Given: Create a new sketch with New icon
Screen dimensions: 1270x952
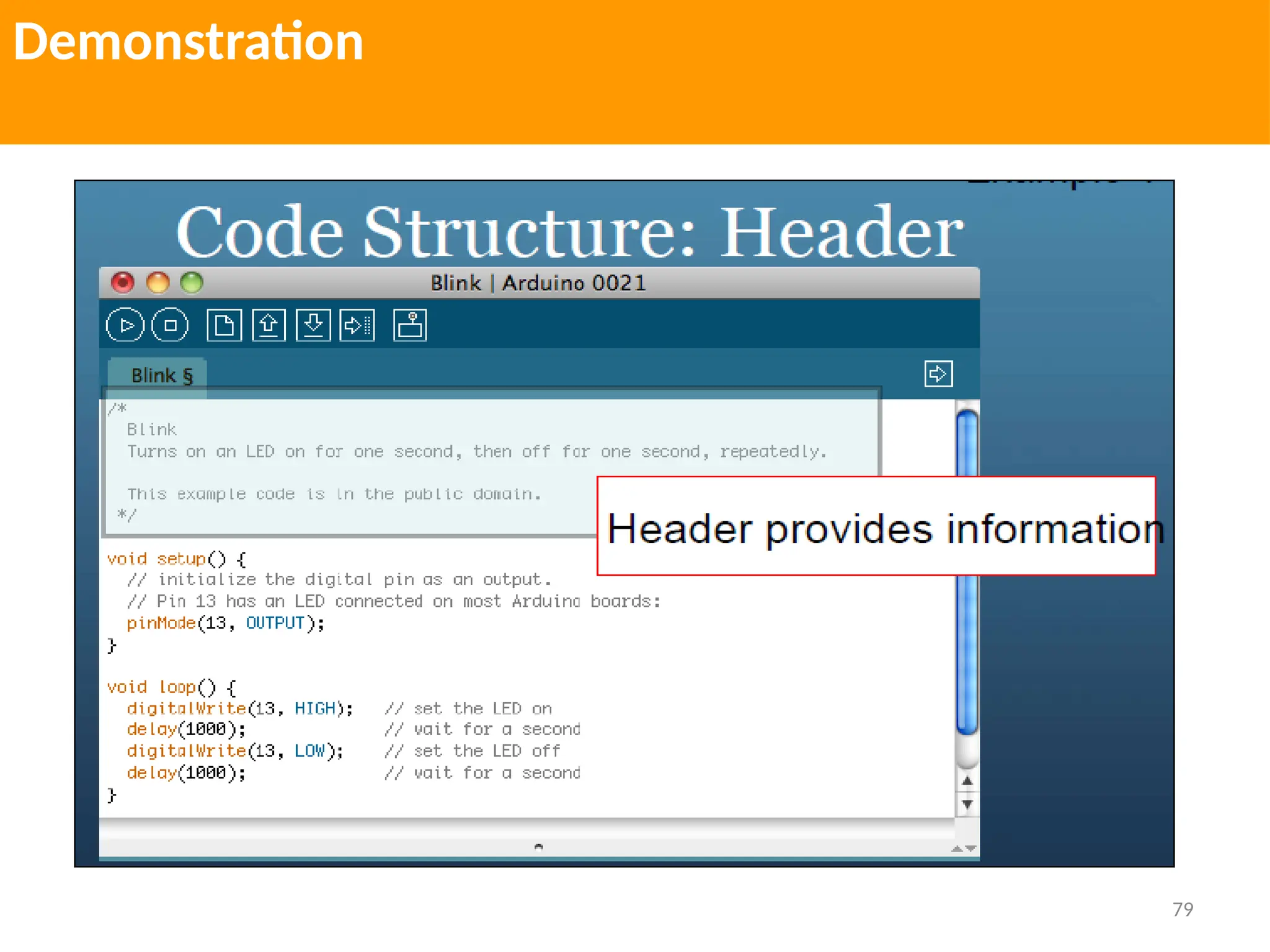Looking at the screenshot, I should coord(224,325).
